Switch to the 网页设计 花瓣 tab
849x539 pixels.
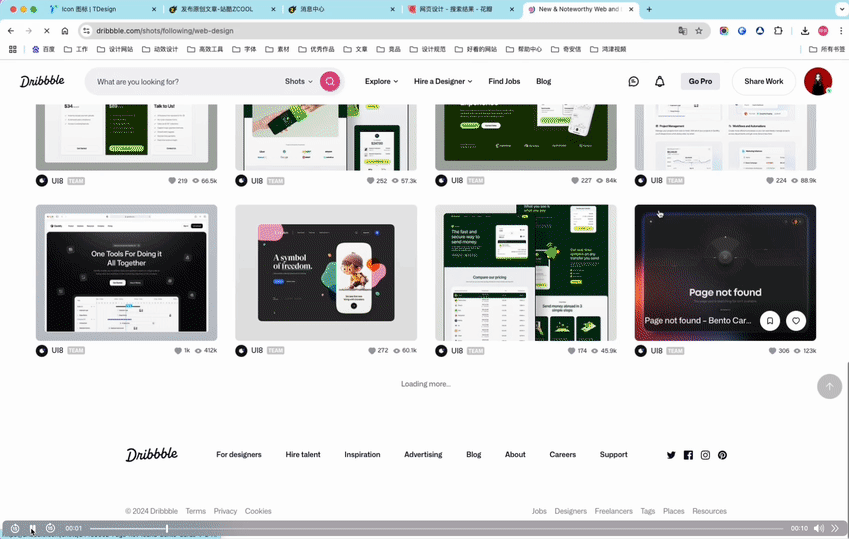click(x=459, y=9)
